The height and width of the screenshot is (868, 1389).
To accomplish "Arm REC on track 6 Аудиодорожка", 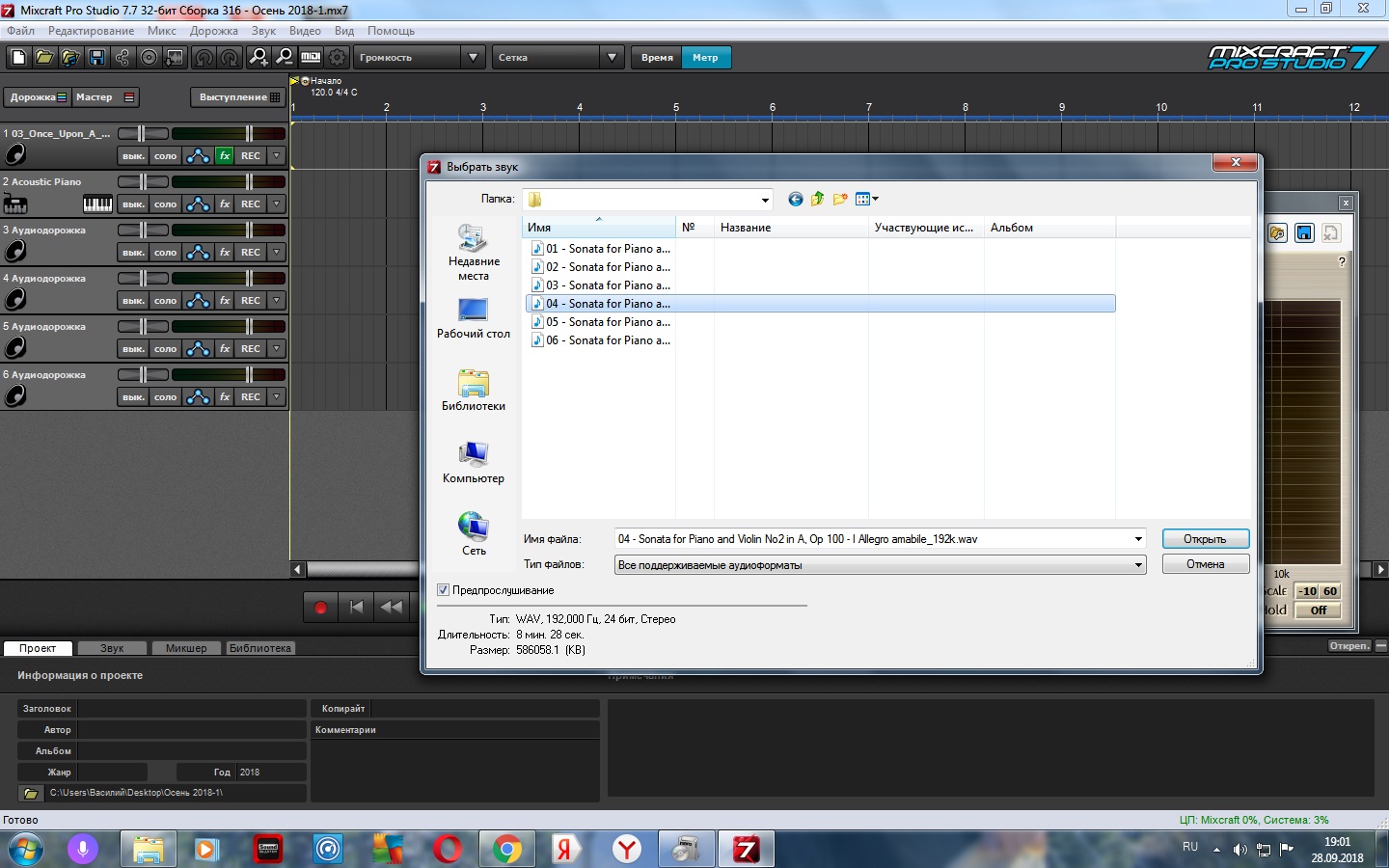I will pyautogui.click(x=251, y=396).
